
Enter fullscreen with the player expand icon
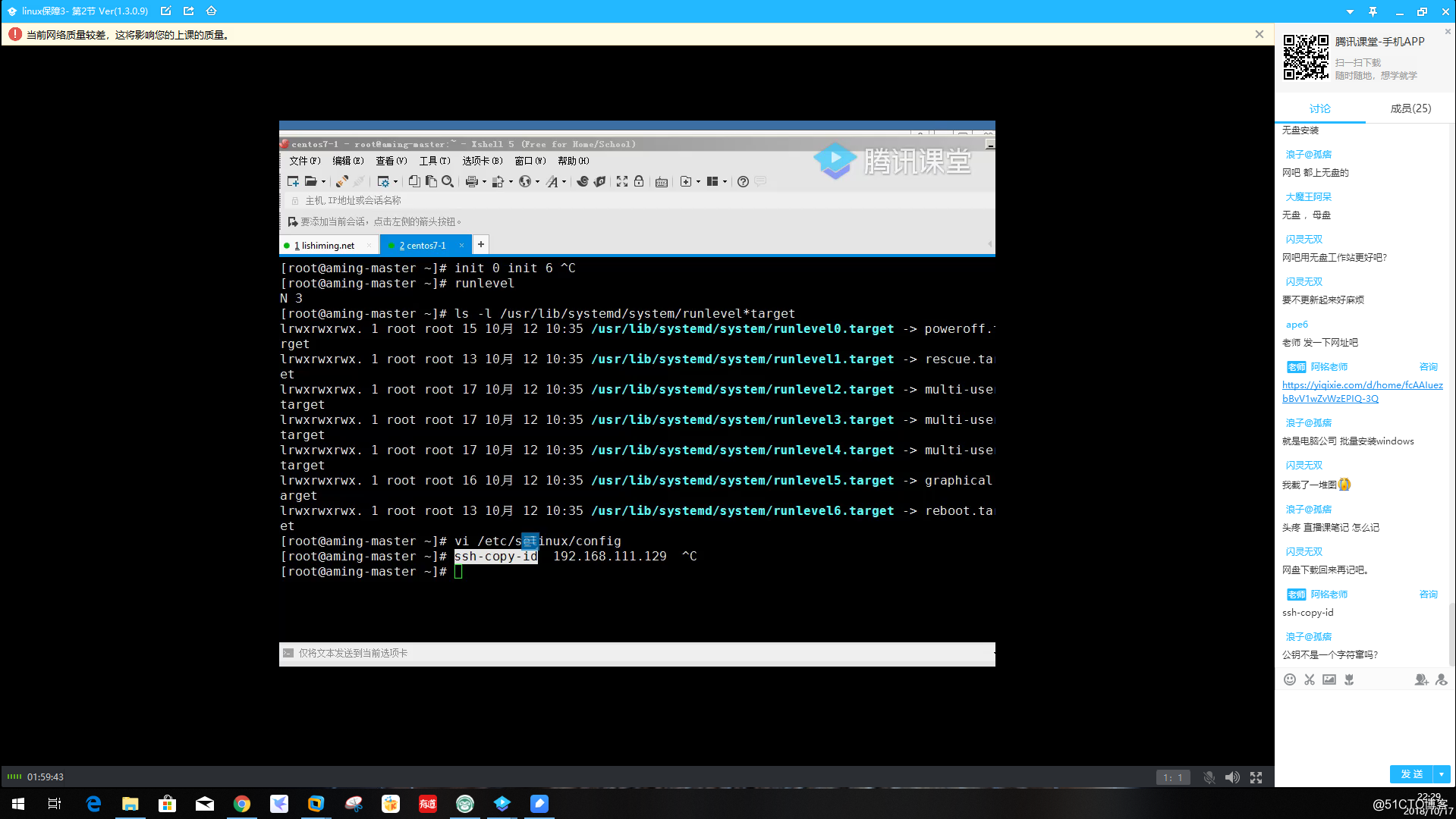(x=1256, y=777)
